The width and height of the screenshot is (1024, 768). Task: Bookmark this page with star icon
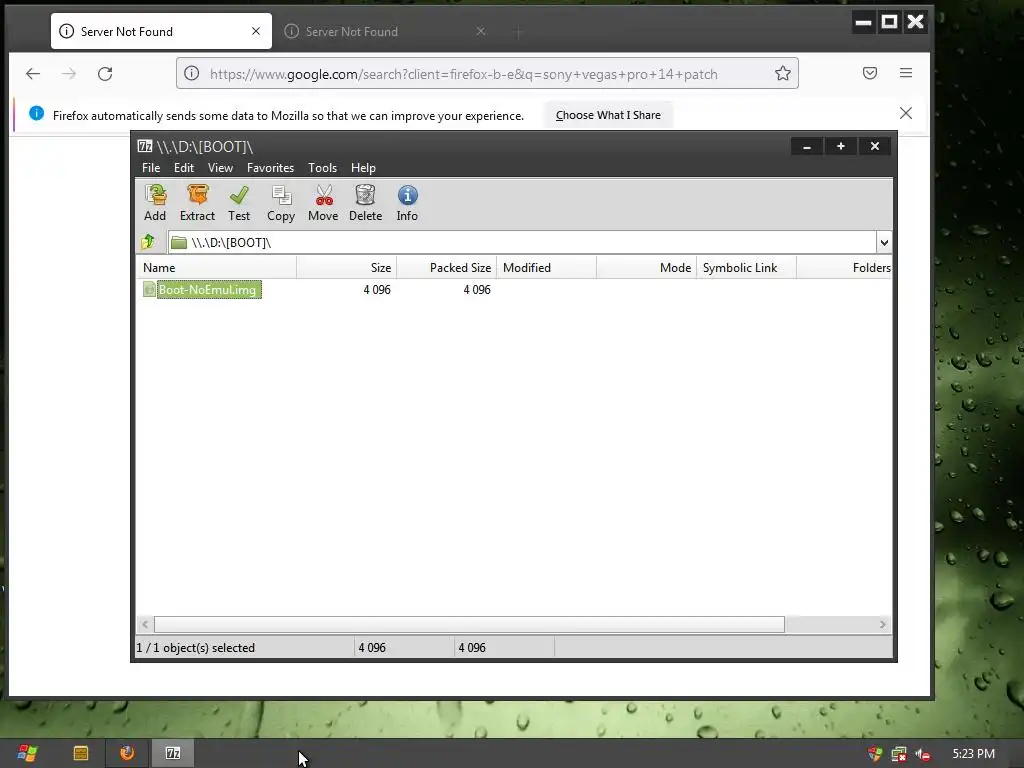pyautogui.click(x=782, y=74)
